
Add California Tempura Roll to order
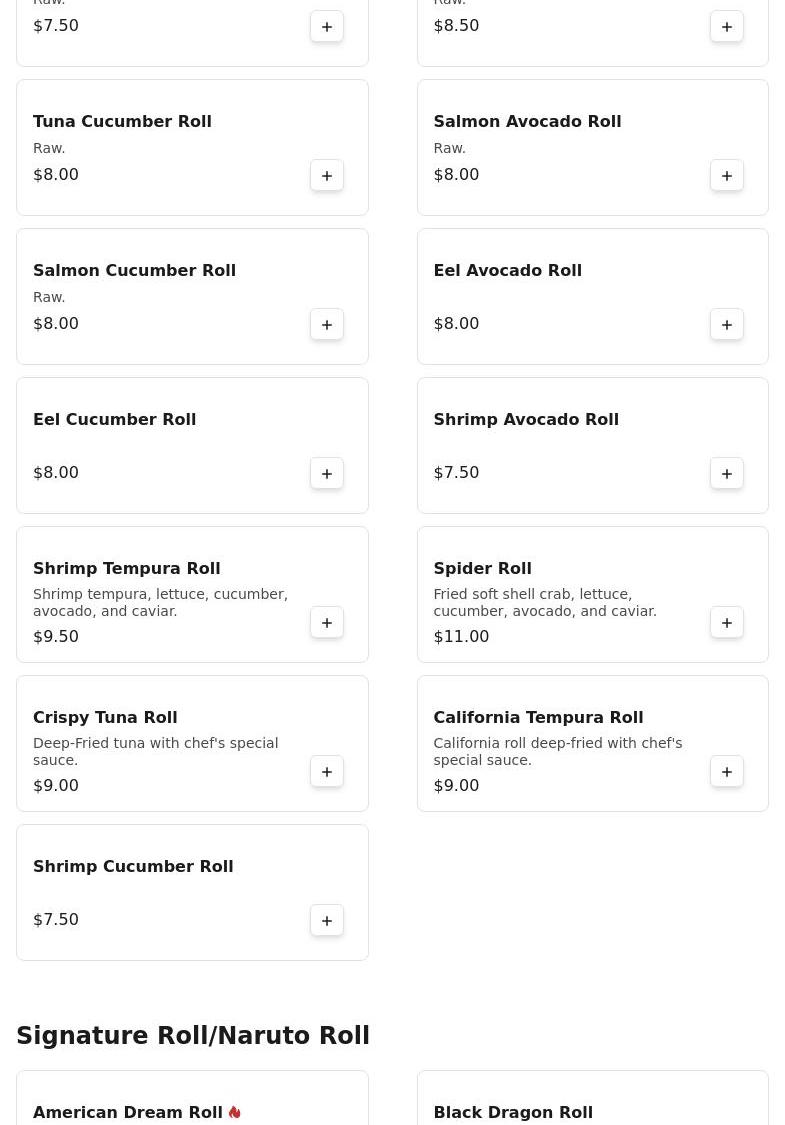pyautogui.click(x=727, y=771)
